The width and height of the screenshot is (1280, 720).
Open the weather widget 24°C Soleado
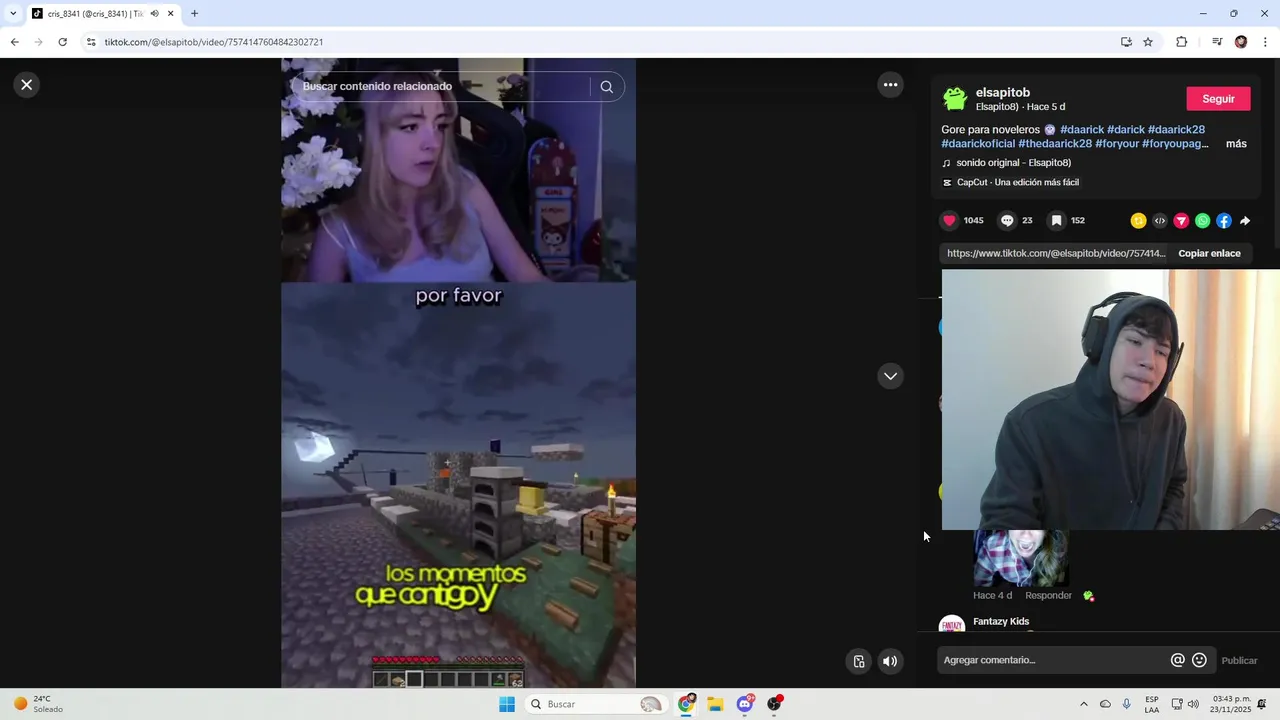38,704
